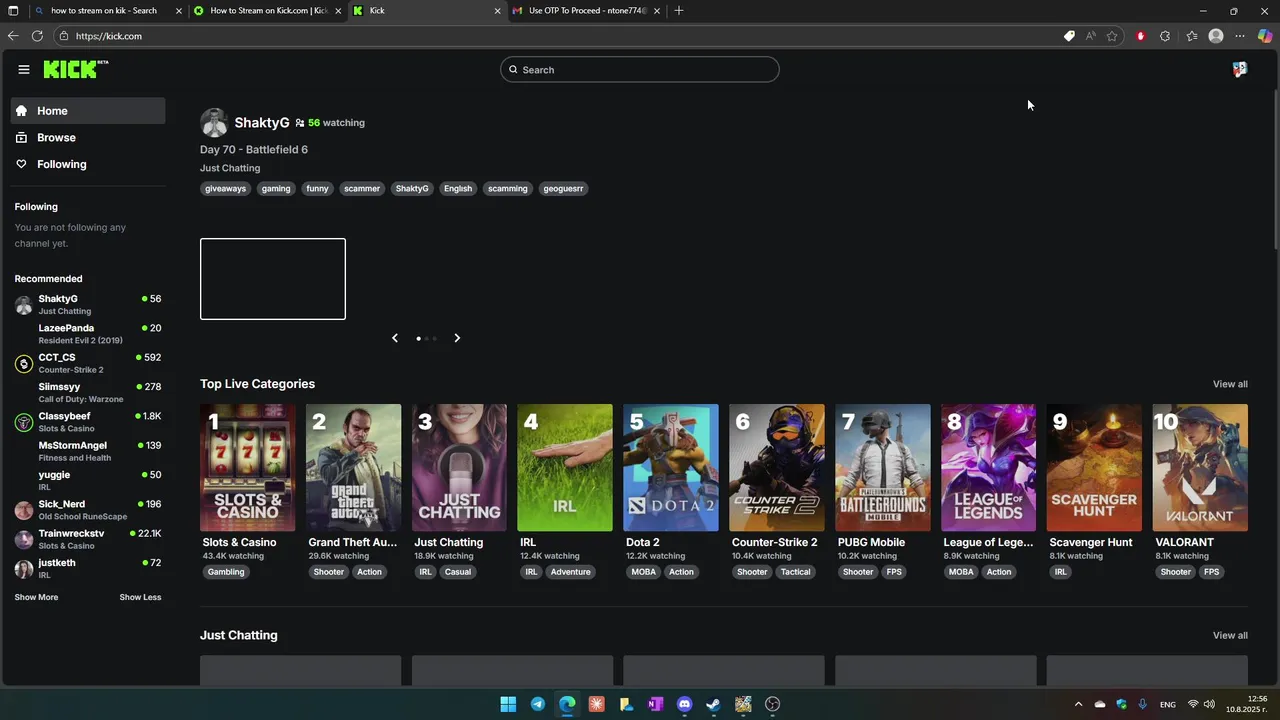
Task: Go back to previous page
Action: point(13,36)
